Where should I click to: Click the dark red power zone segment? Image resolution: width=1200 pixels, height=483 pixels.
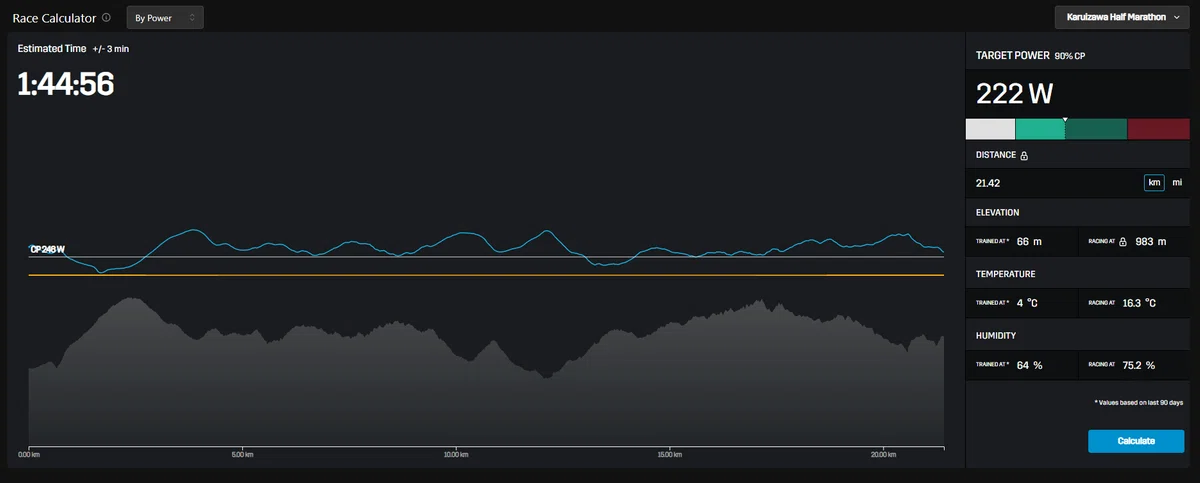(1160, 129)
